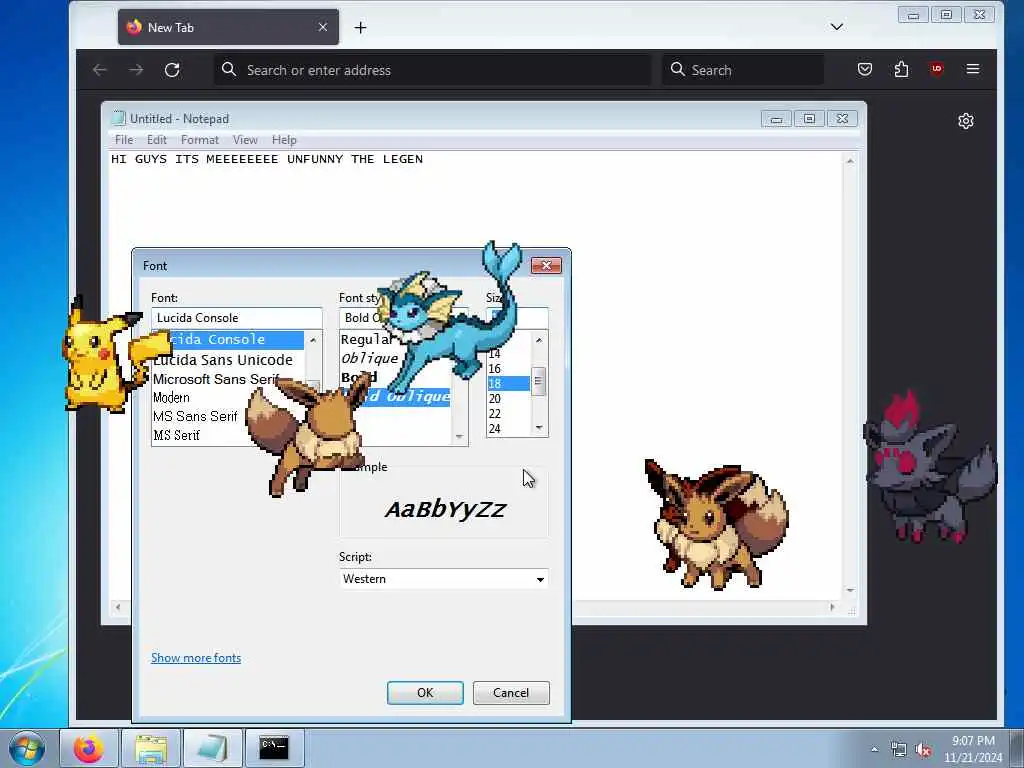Choose Modern in font list
Viewport: 1024px width, 768px height.
171,398
